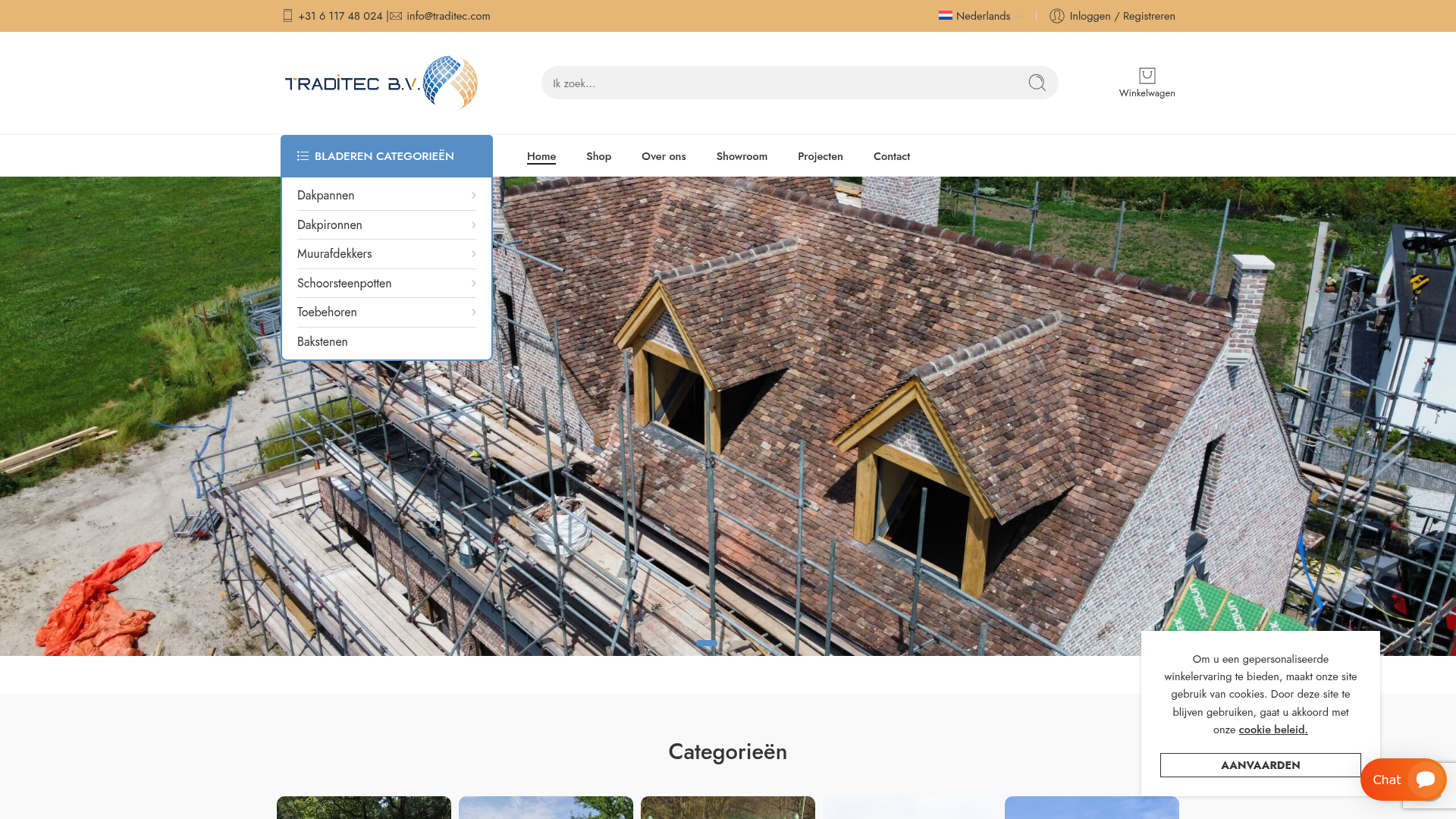
Task: Open the Over ons page
Action: pyautogui.click(x=664, y=156)
